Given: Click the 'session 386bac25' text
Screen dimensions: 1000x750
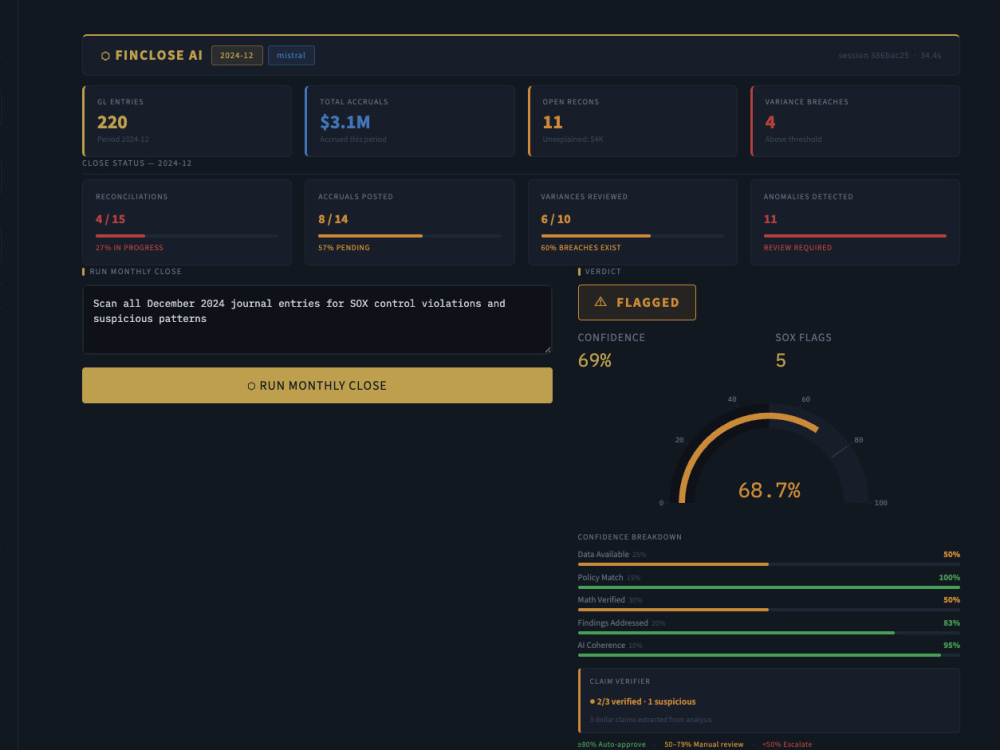Looking at the screenshot, I should pyautogui.click(x=873, y=55).
